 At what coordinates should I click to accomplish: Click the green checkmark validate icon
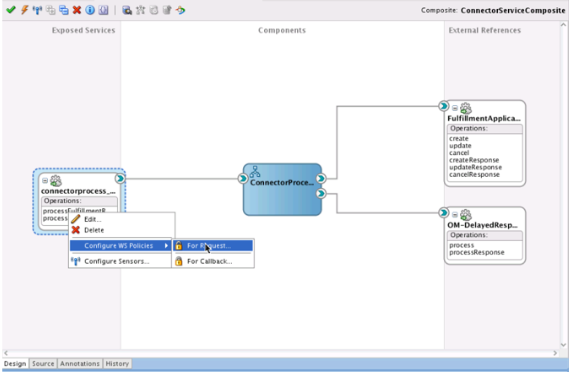11,10
